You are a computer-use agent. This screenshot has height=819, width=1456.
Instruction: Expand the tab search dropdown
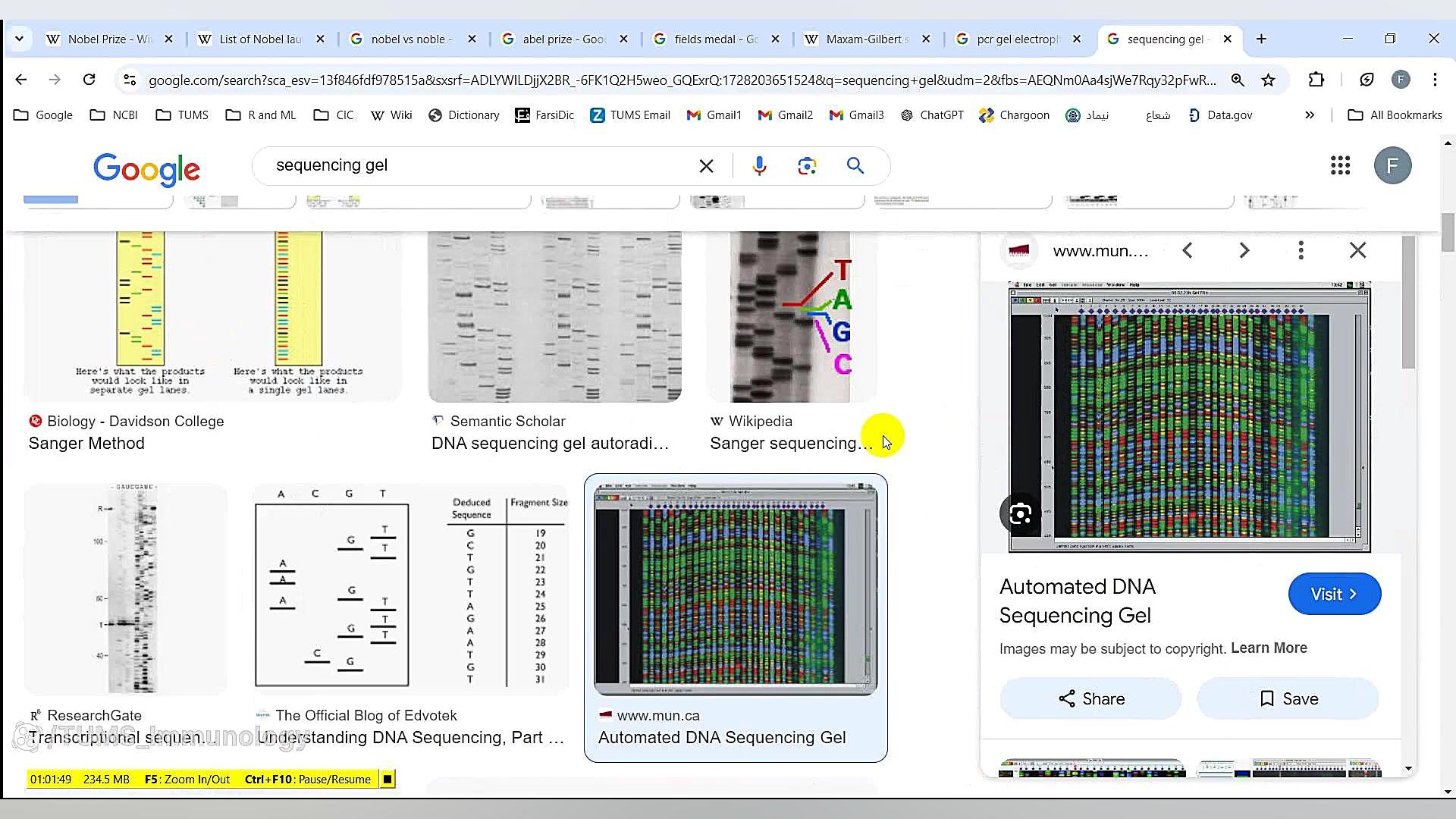click(19, 39)
